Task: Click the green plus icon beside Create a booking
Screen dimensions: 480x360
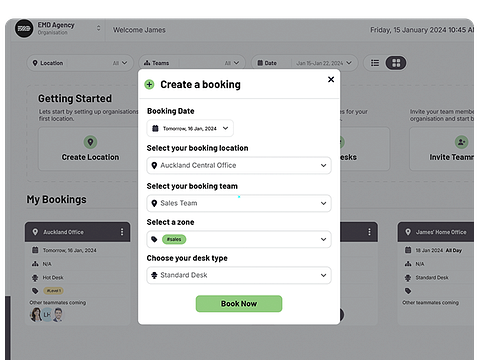Action: coord(149,85)
